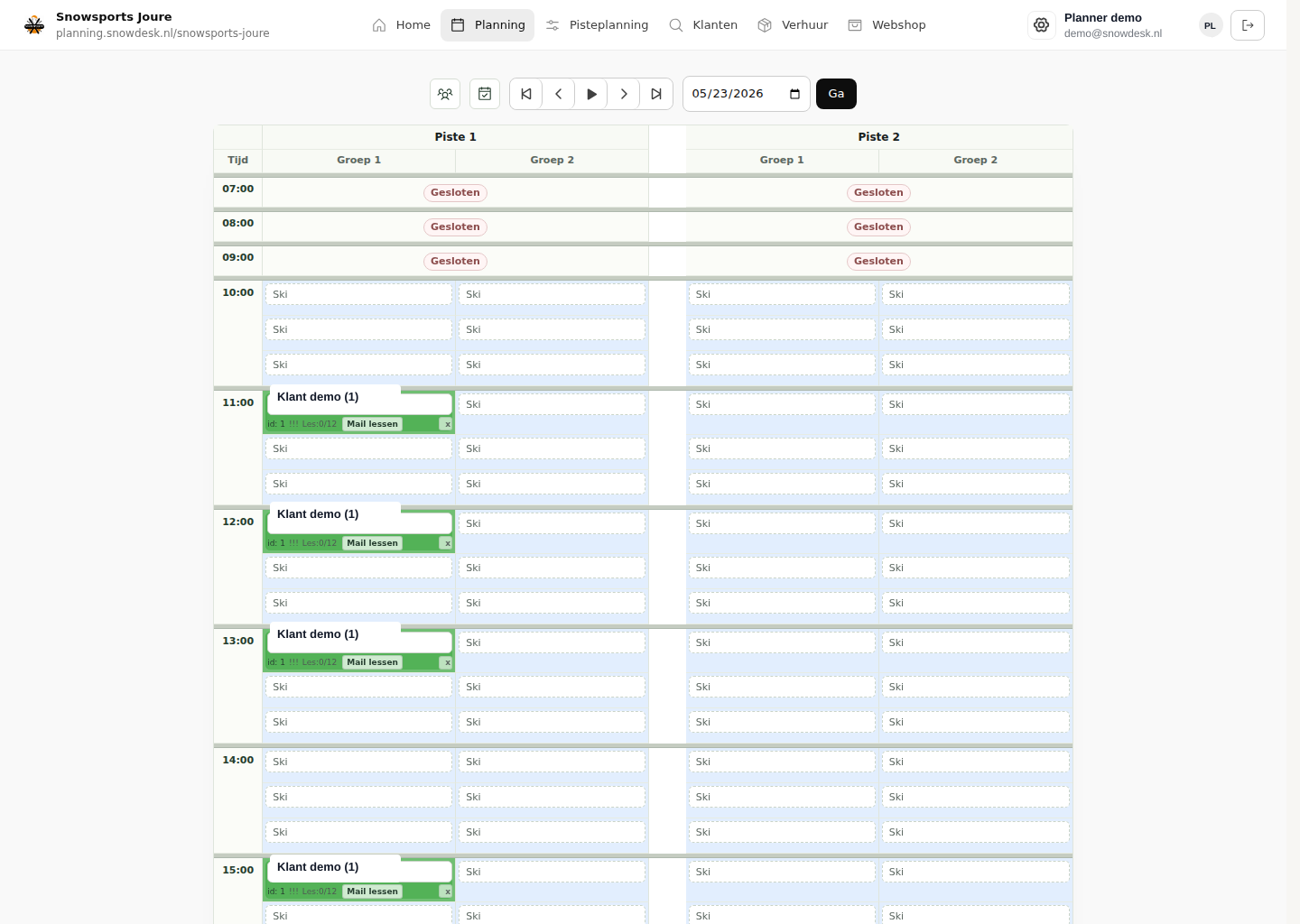The image size is (1300, 924).
Task: Click Mail lessen on the 12:00 booking
Action: tap(372, 543)
